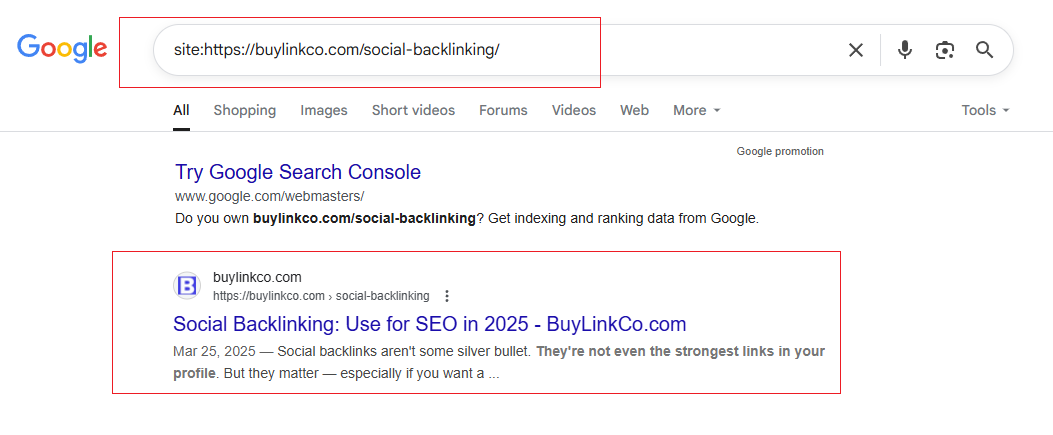
Task: Click the magnifying glass search button
Action: [985, 50]
